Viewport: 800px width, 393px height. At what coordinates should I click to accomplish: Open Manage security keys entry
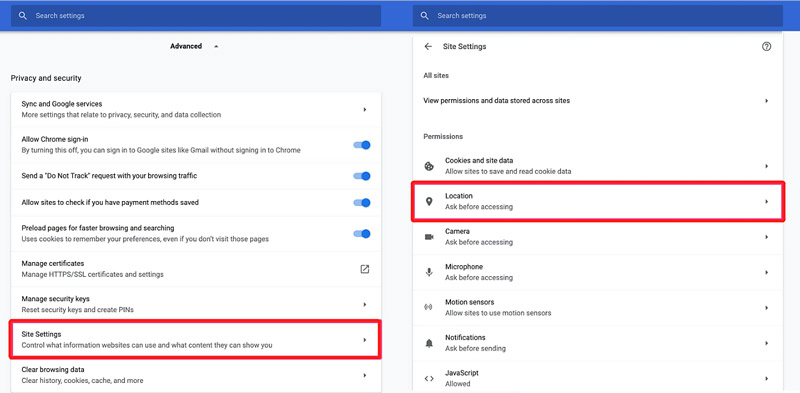click(195, 304)
